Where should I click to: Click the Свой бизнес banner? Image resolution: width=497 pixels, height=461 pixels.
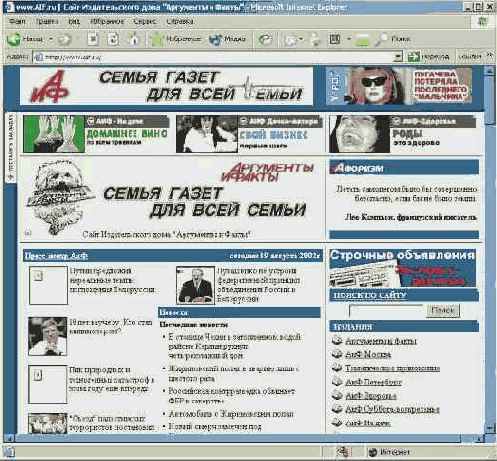pos(249,134)
